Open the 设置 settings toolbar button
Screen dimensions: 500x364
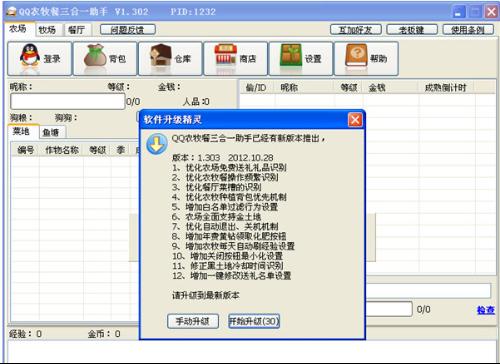click(301, 59)
